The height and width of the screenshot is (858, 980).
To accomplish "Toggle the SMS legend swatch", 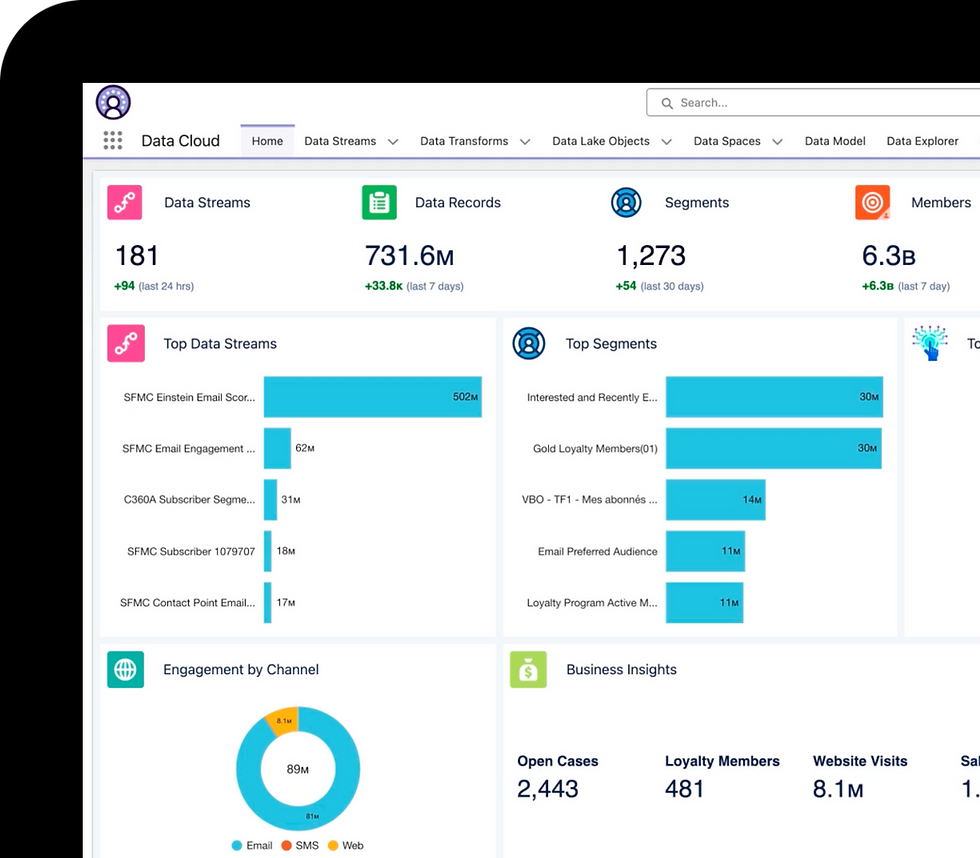I will point(286,846).
